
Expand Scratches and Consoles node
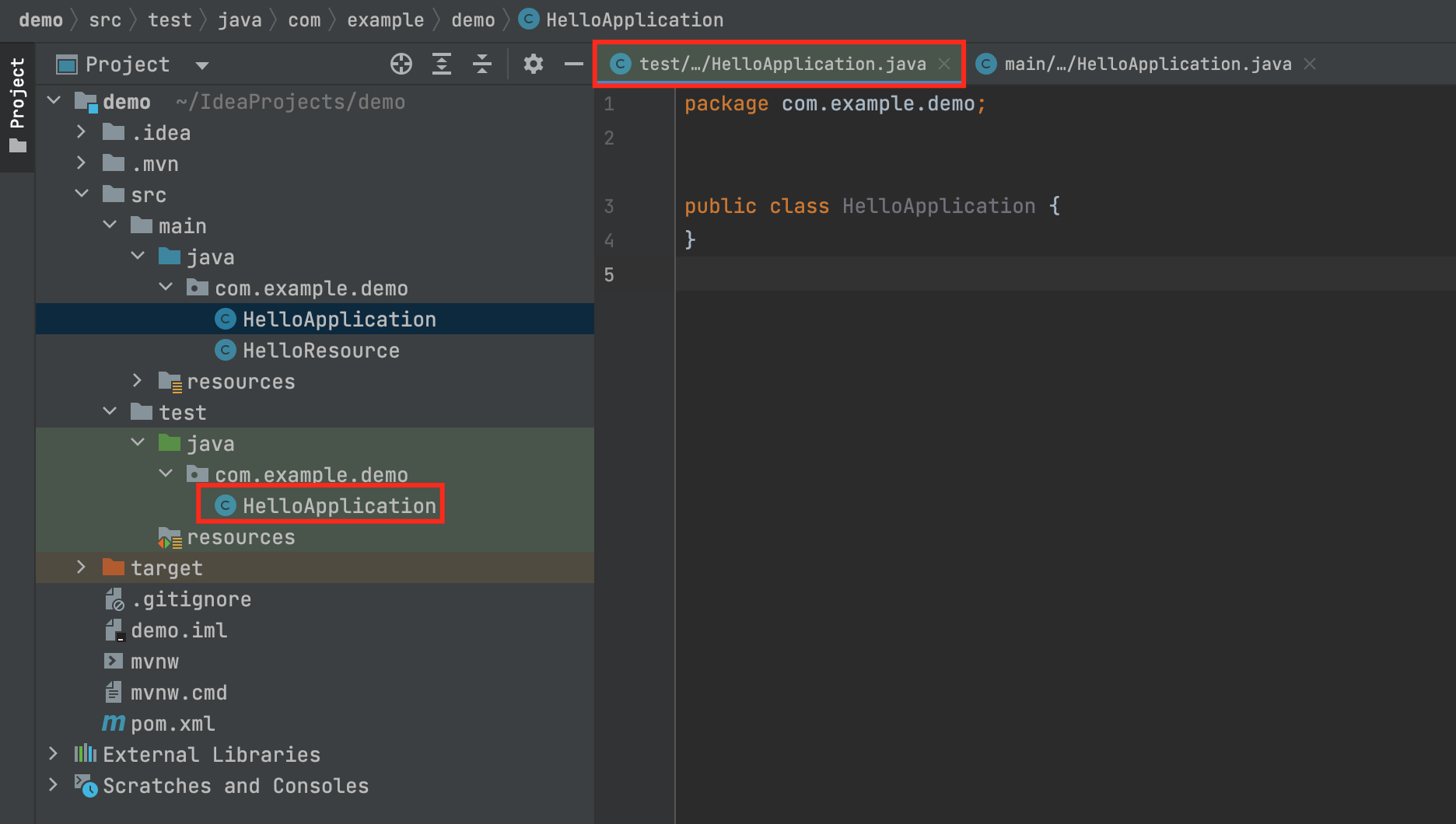54,784
